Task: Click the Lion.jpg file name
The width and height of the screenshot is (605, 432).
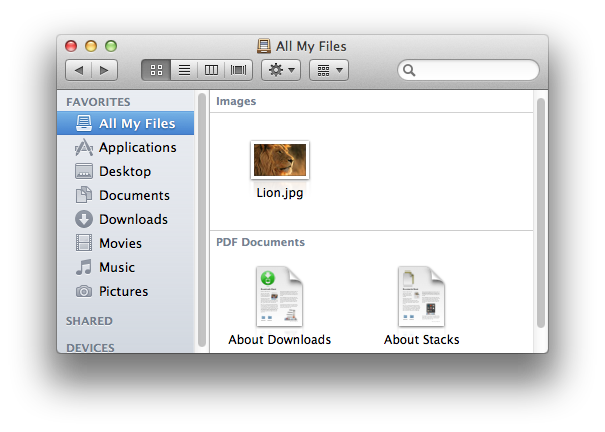Action: click(x=280, y=192)
